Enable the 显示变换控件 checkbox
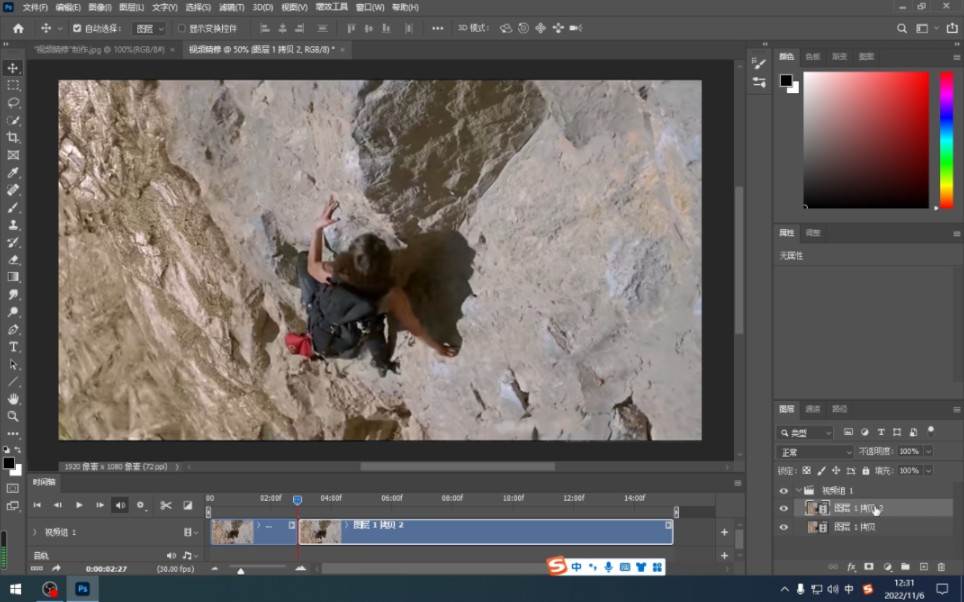Screen dimensions: 964x602 pos(181,29)
